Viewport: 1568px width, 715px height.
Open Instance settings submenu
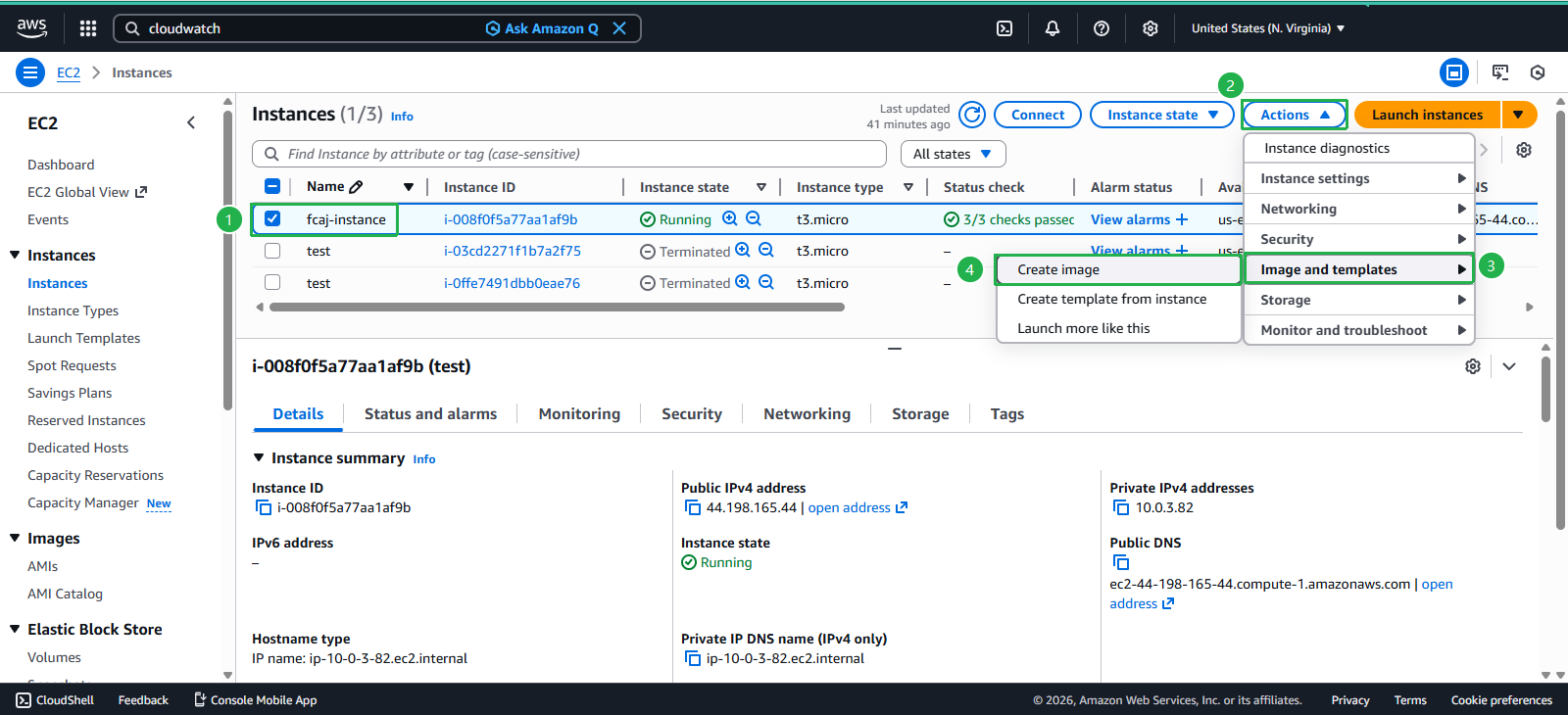click(1359, 178)
